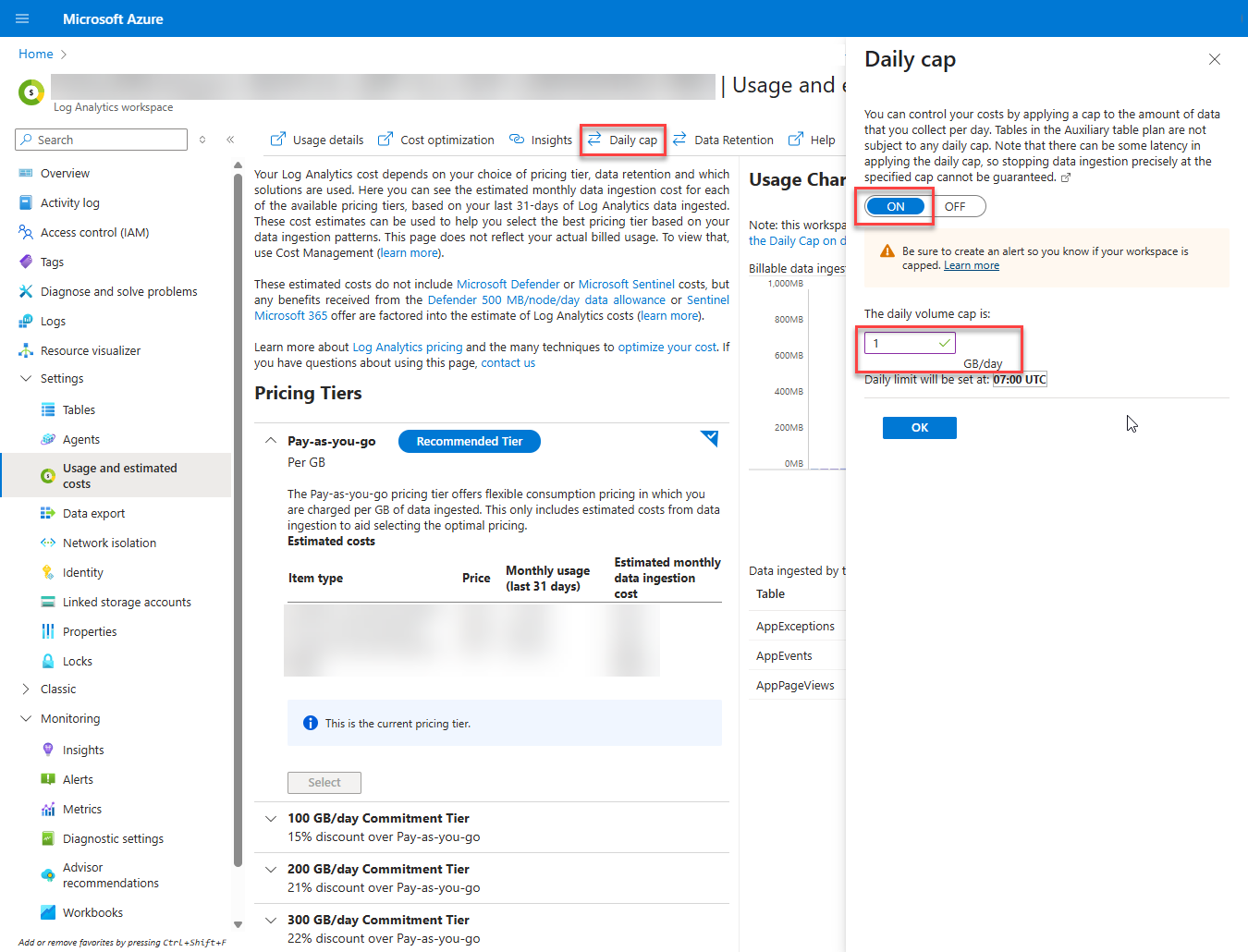1248x952 pixels.
Task: Click the Home breadcrumb link
Action: tap(36, 54)
